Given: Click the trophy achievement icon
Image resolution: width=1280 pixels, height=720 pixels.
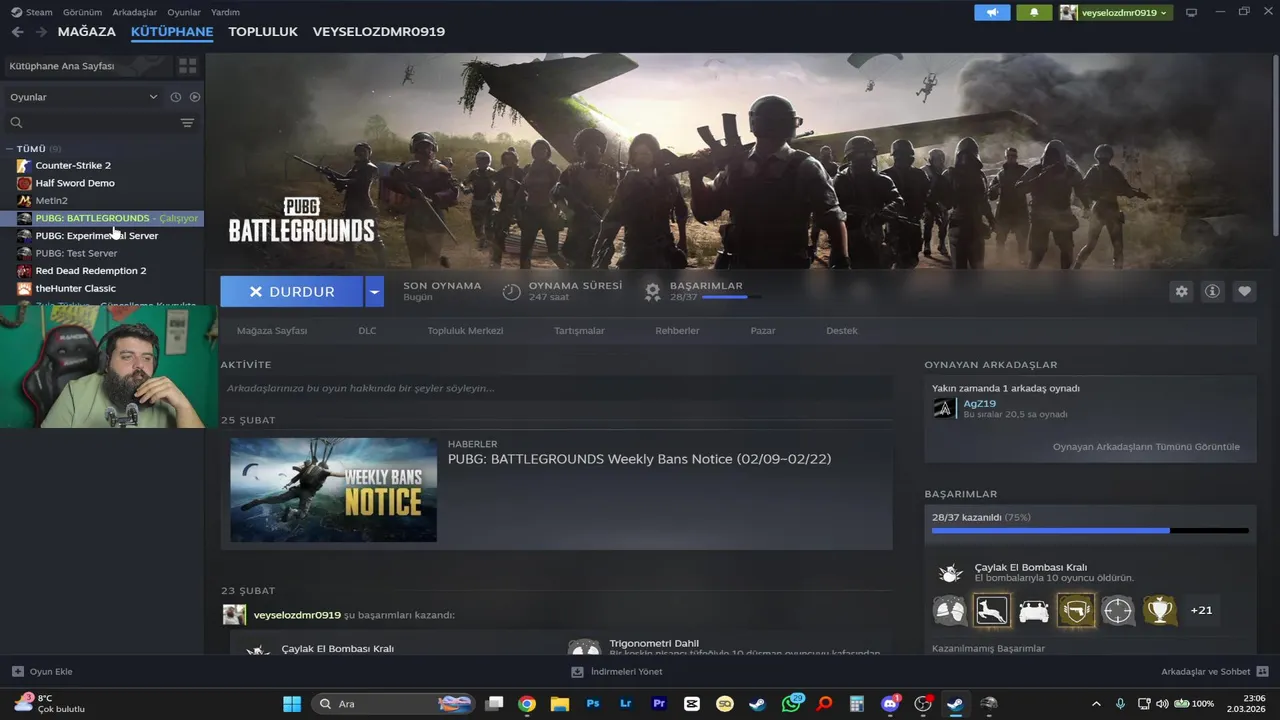Looking at the screenshot, I should pos(1159,610).
